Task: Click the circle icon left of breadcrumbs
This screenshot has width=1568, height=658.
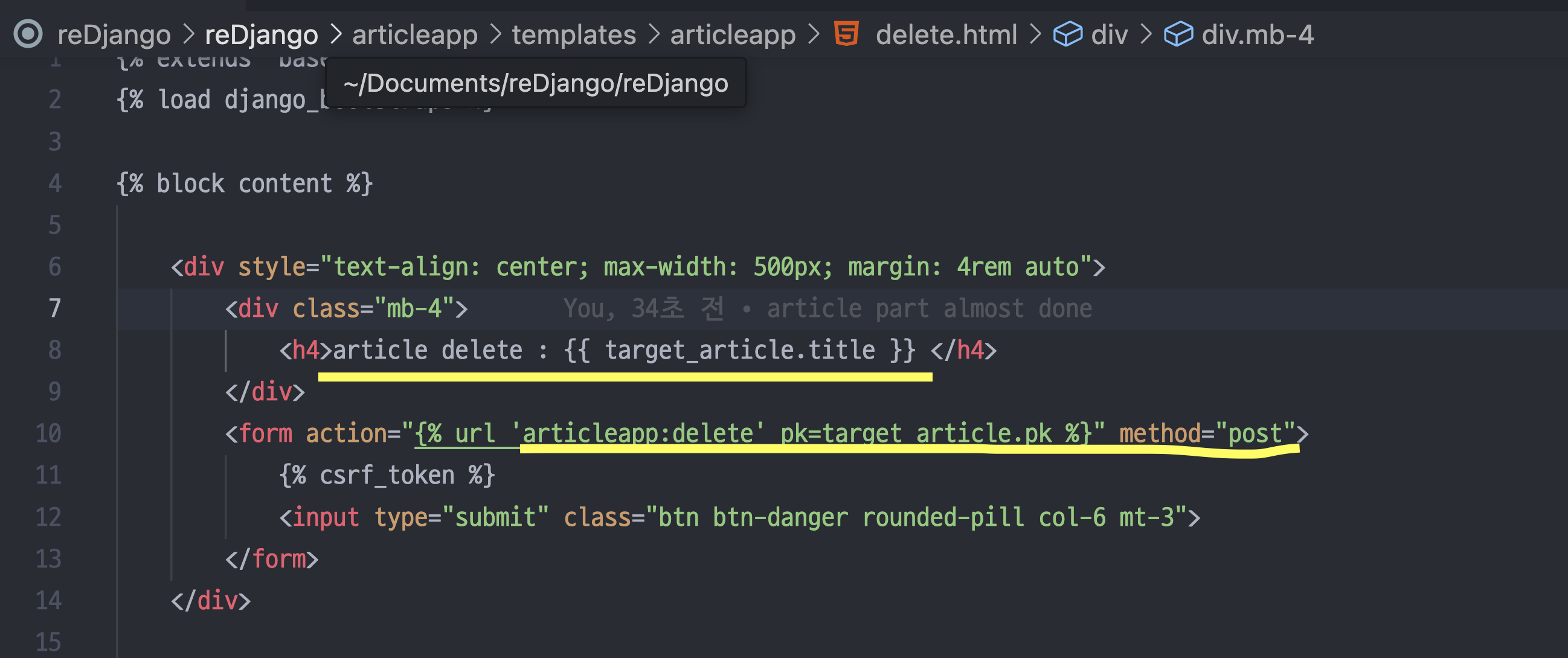Action: (x=28, y=34)
